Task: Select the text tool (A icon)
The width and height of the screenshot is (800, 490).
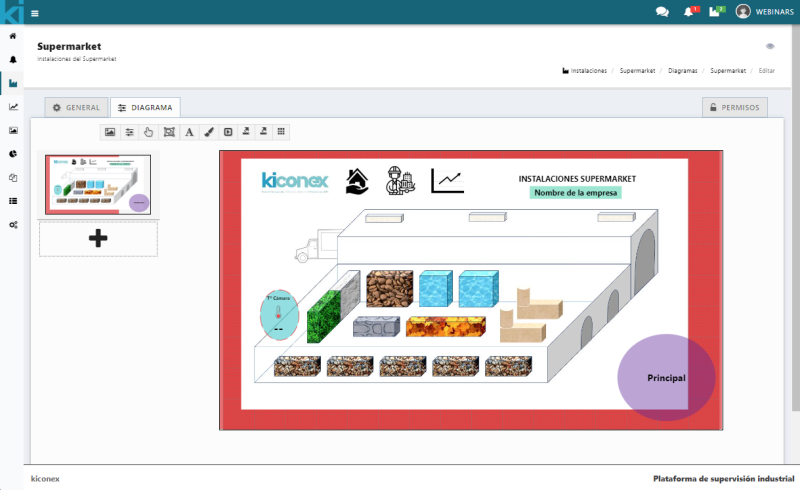Action: point(189,132)
